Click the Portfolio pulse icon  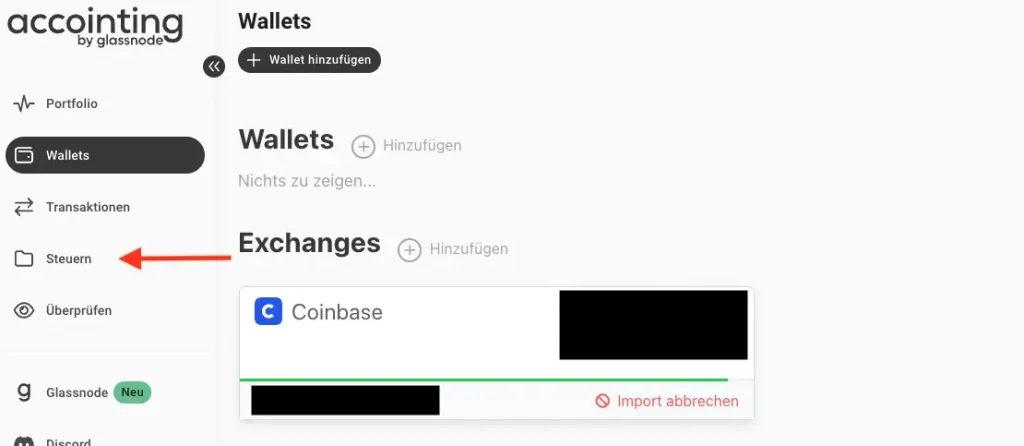[x=24, y=104]
